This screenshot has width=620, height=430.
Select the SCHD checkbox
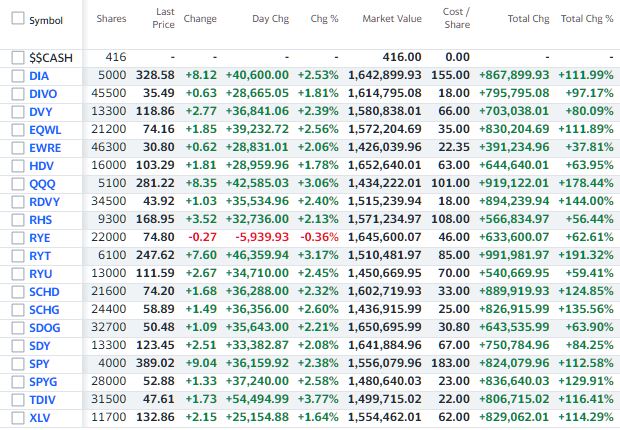18,291
